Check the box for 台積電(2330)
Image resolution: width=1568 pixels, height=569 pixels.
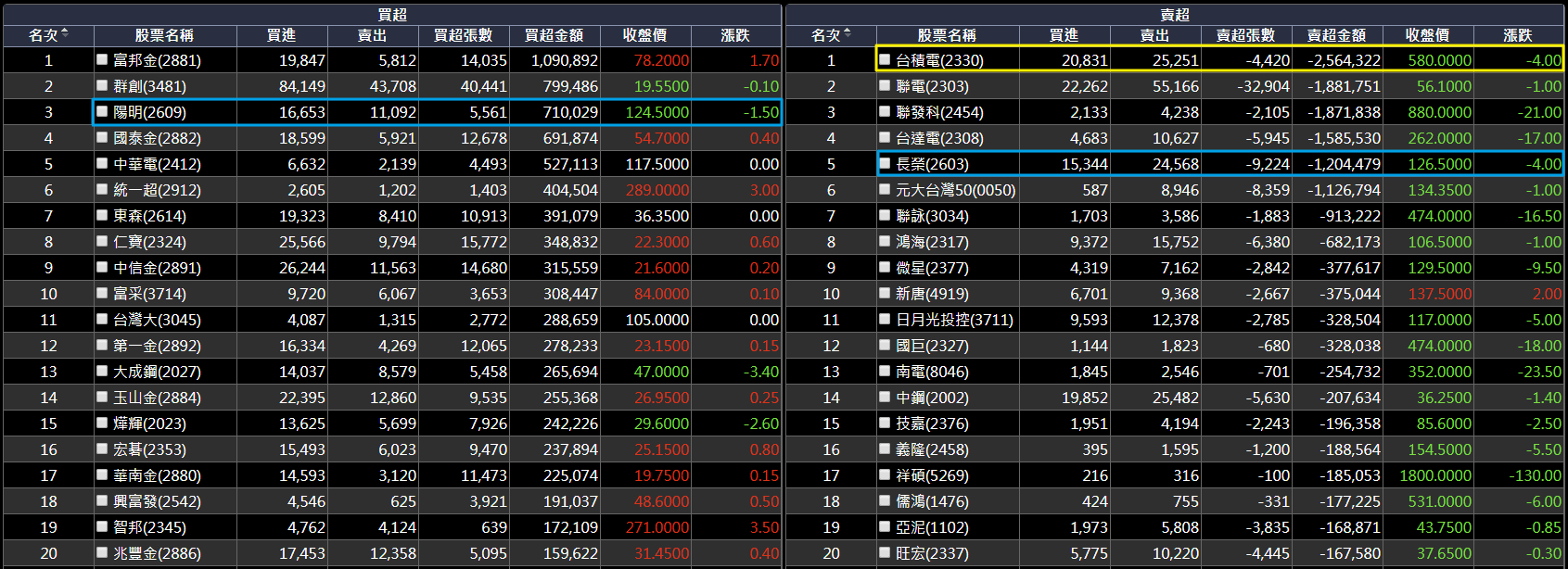tap(885, 59)
